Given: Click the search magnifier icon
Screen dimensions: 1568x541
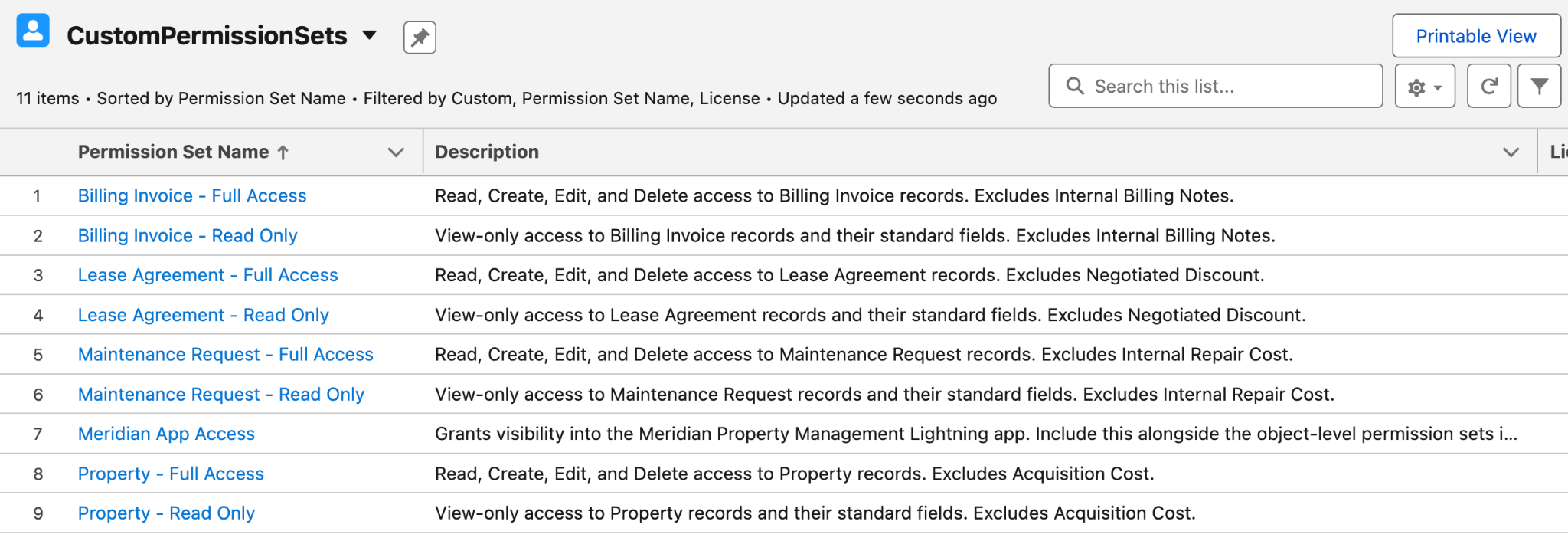Looking at the screenshot, I should tap(1075, 86).
